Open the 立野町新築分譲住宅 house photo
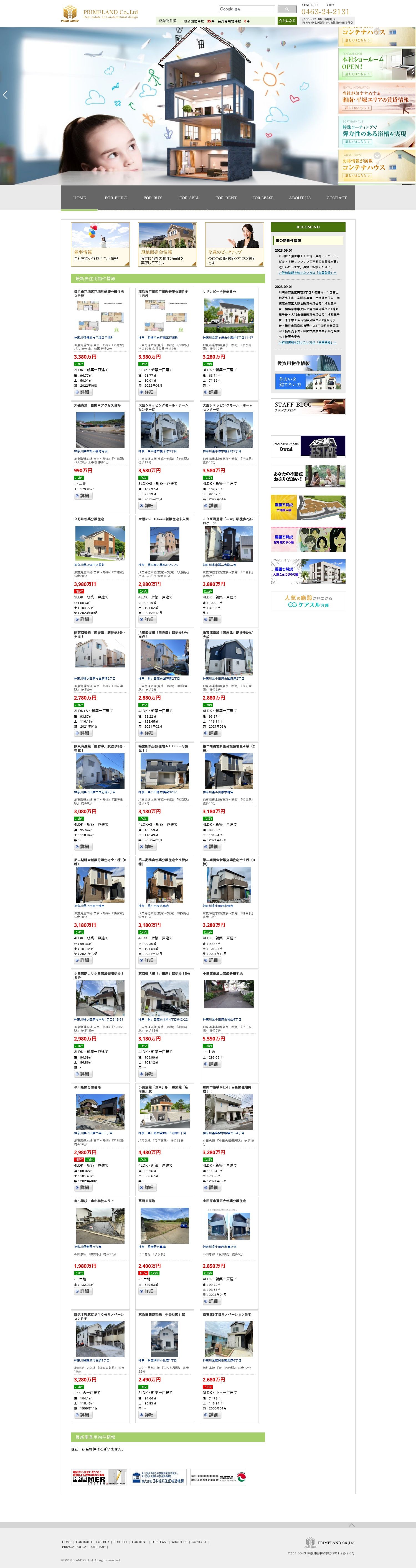 [100, 543]
